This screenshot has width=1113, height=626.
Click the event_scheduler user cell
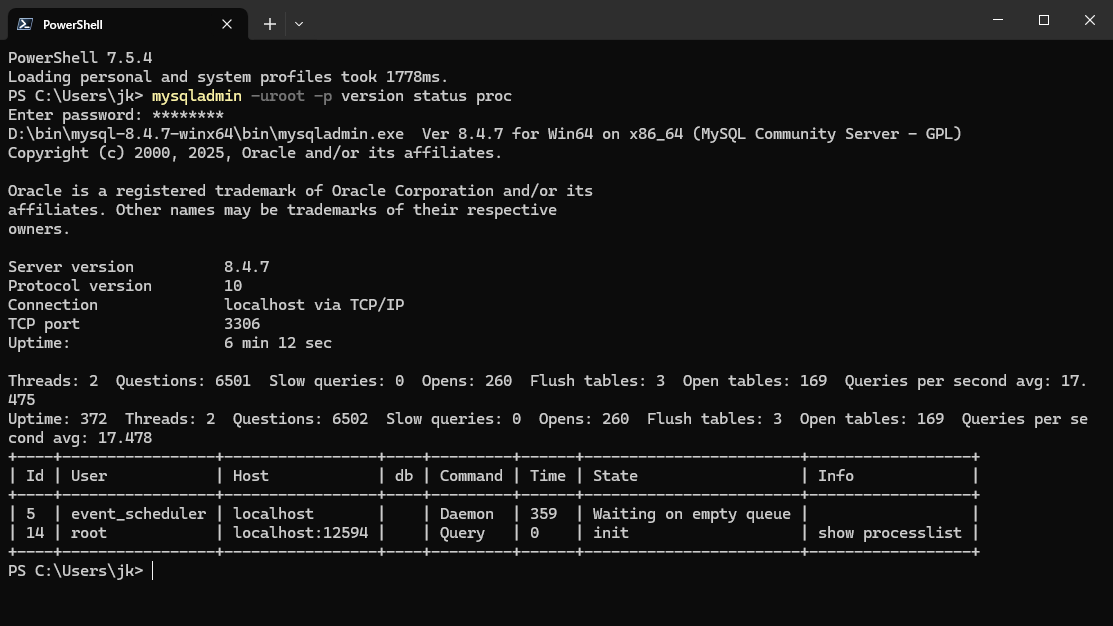pos(138,514)
